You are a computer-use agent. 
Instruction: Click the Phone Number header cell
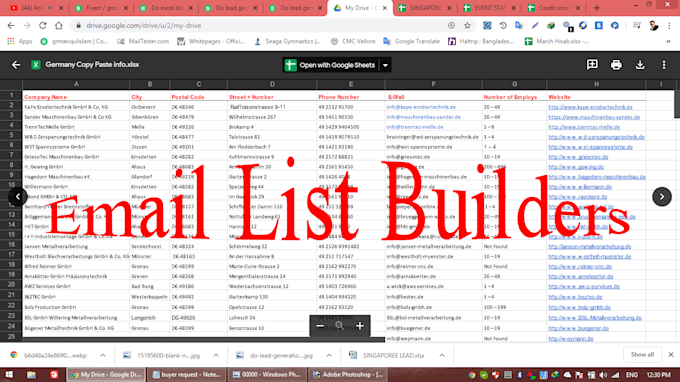coord(351,97)
